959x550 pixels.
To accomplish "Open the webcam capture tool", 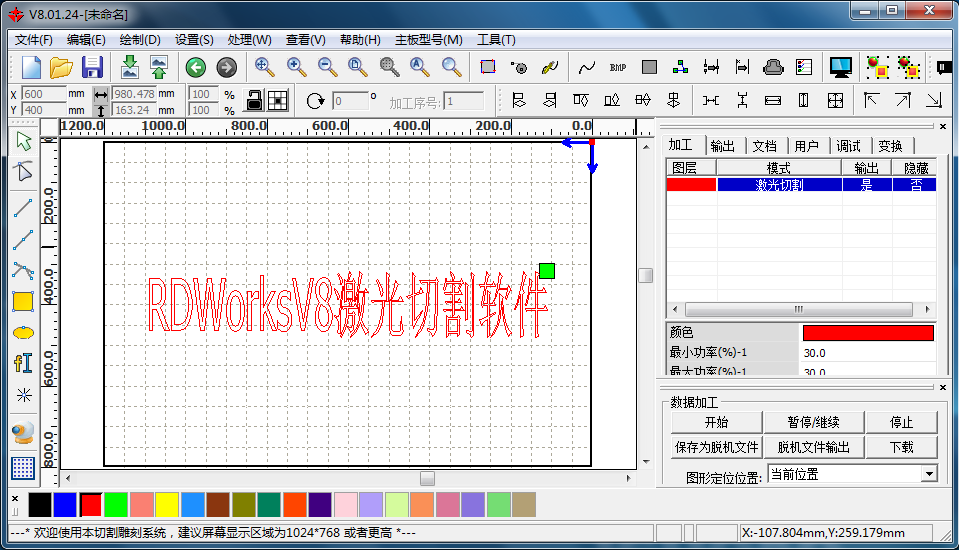I will click(x=23, y=433).
